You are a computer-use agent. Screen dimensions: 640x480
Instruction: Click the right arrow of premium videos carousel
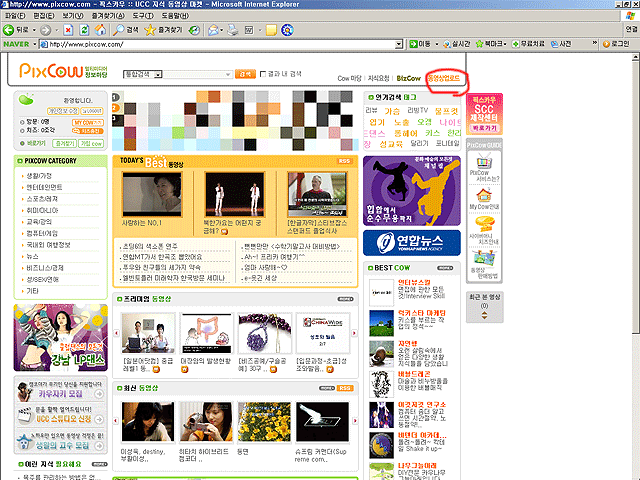(354, 333)
